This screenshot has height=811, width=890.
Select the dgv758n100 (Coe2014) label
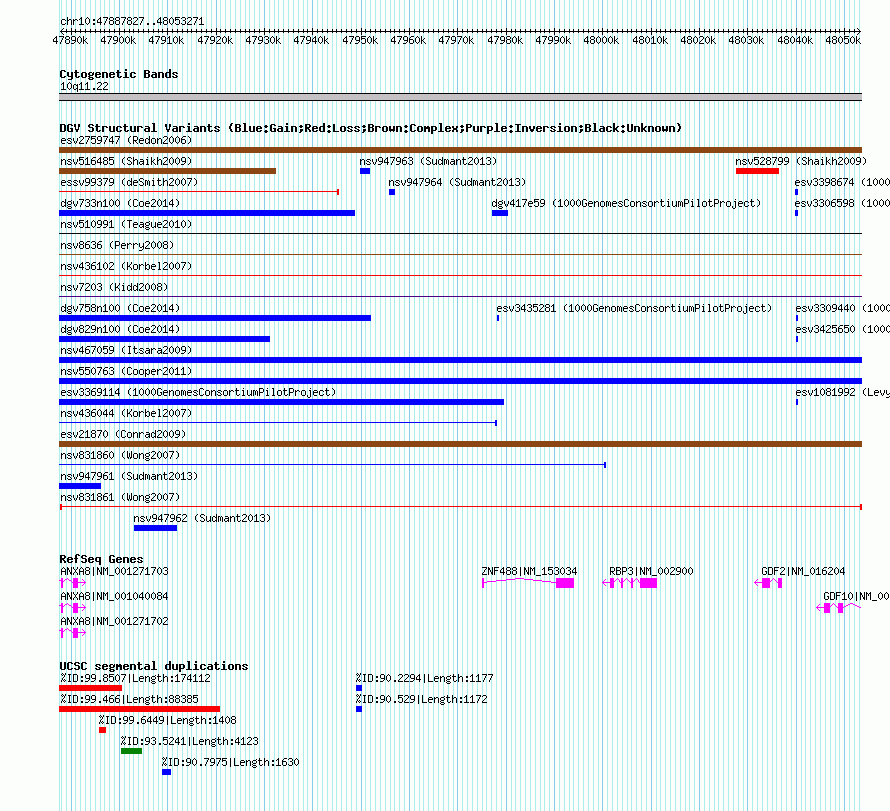pyautogui.click(x=120, y=308)
